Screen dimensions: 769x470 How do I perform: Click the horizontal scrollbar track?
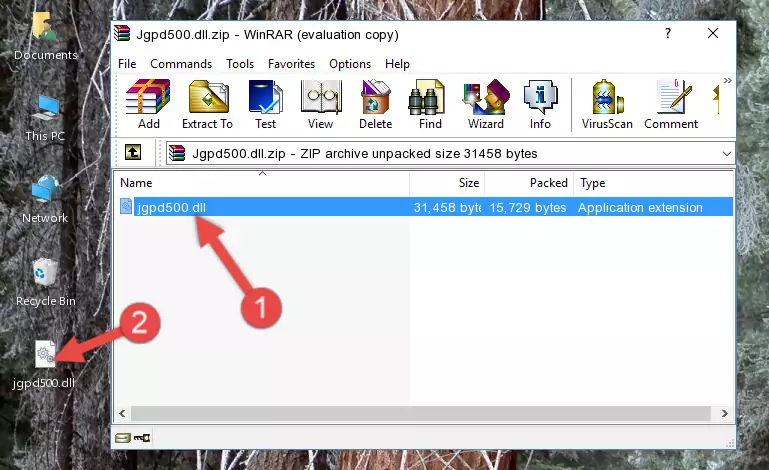421,414
